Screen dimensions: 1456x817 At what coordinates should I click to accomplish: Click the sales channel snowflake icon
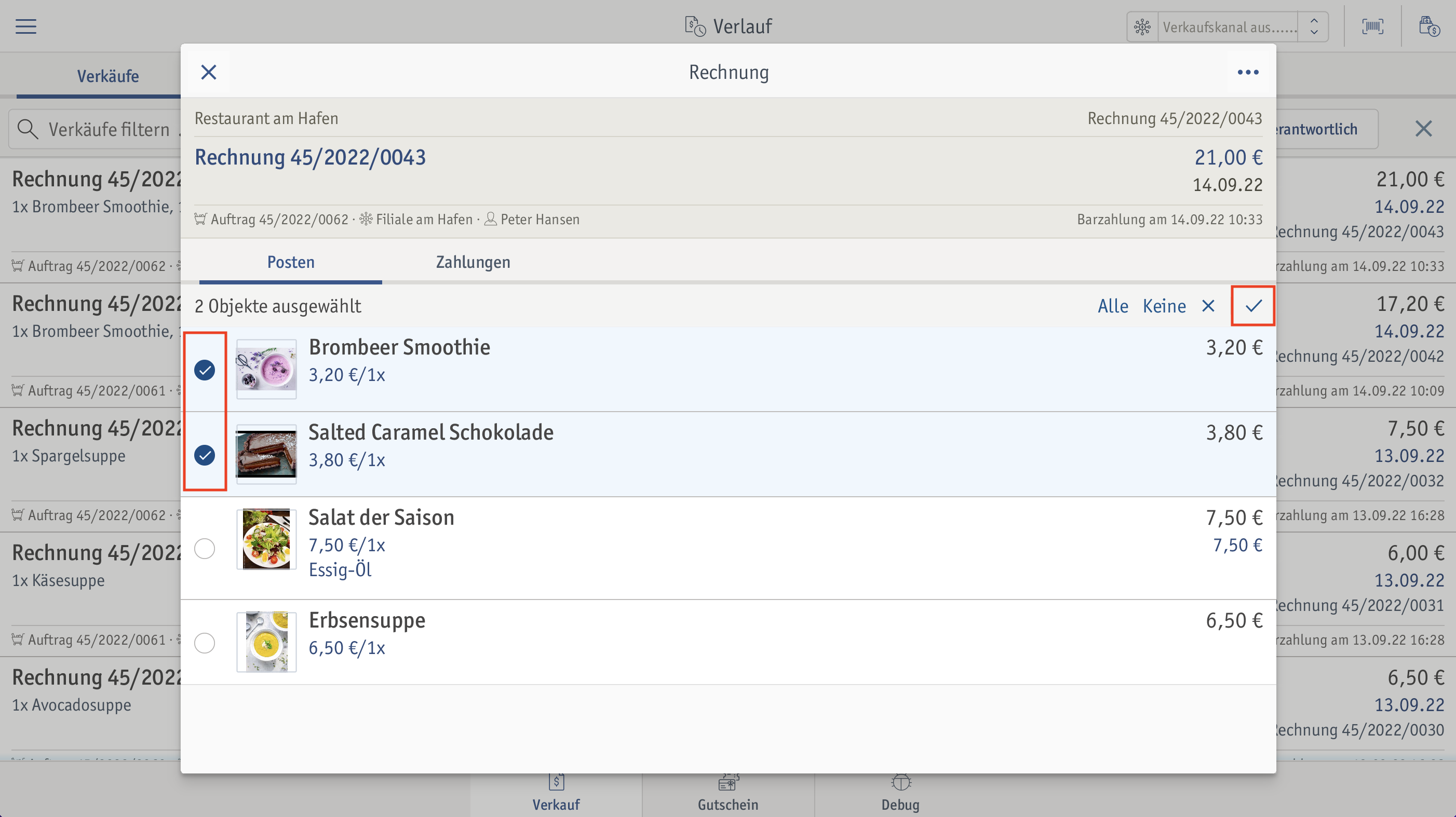click(x=1142, y=26)
